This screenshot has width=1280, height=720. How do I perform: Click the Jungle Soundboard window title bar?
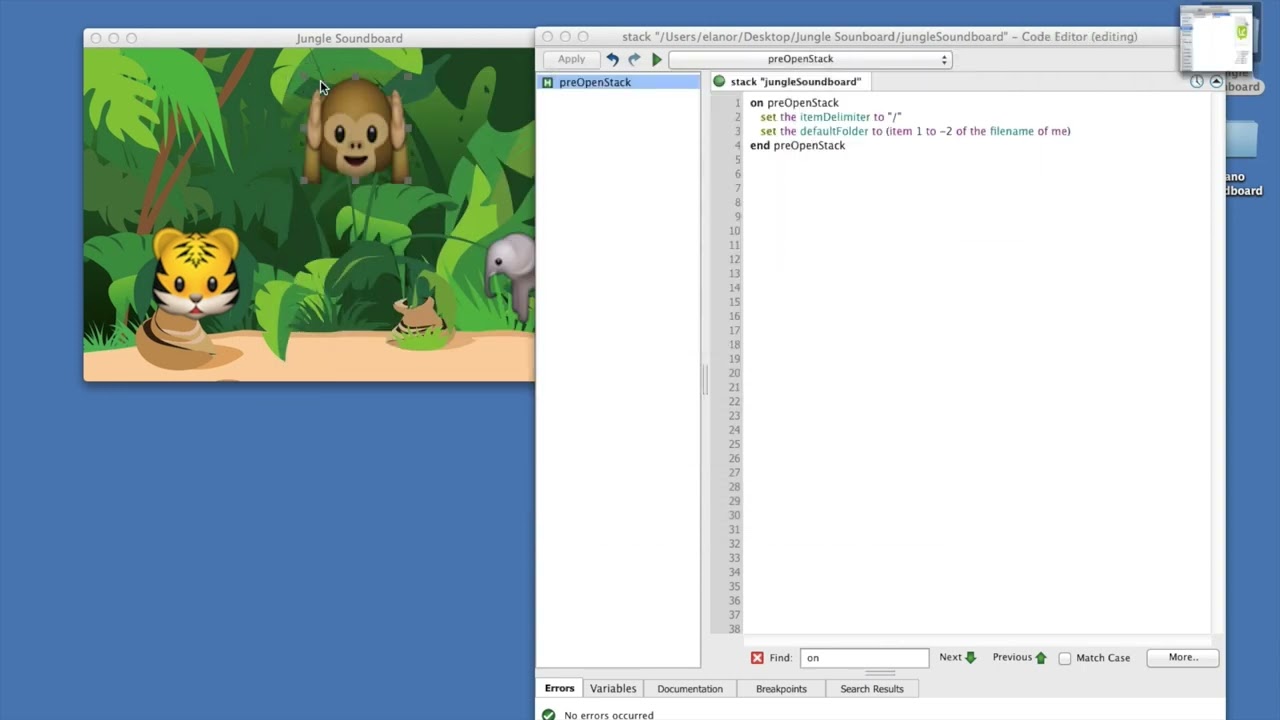tap(309, 38)
